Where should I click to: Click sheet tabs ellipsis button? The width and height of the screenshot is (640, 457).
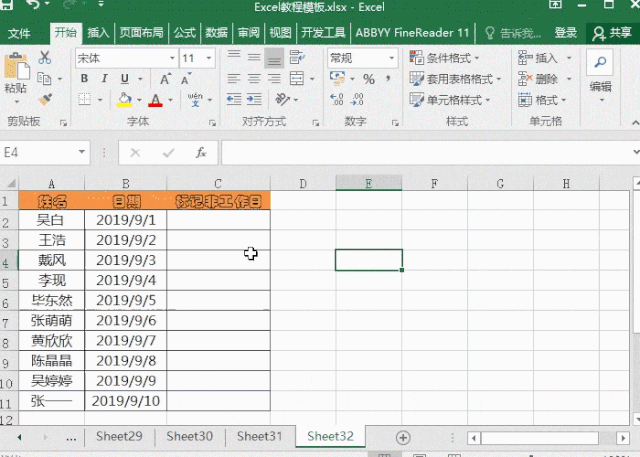[x=71, y=438]
